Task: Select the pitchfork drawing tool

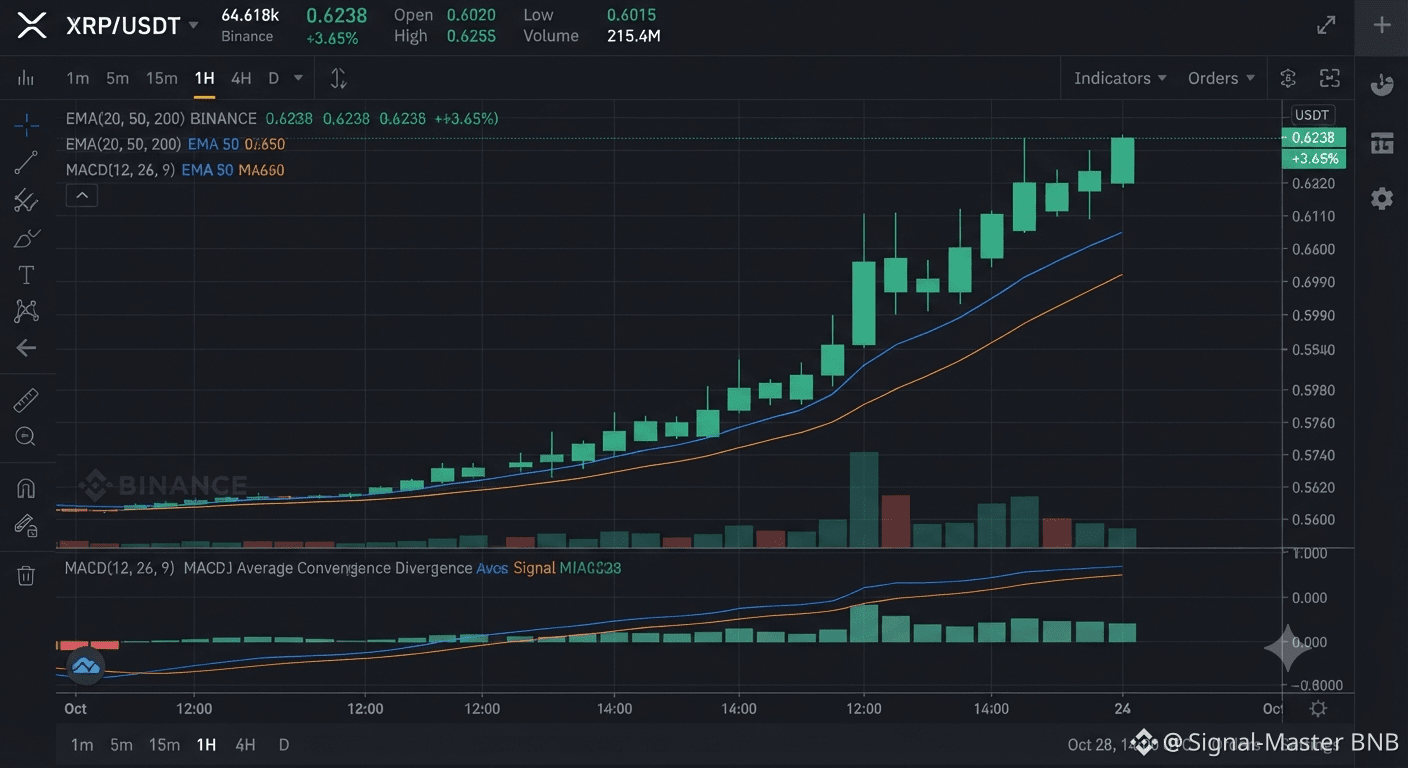Action: [x=26, y=200]
